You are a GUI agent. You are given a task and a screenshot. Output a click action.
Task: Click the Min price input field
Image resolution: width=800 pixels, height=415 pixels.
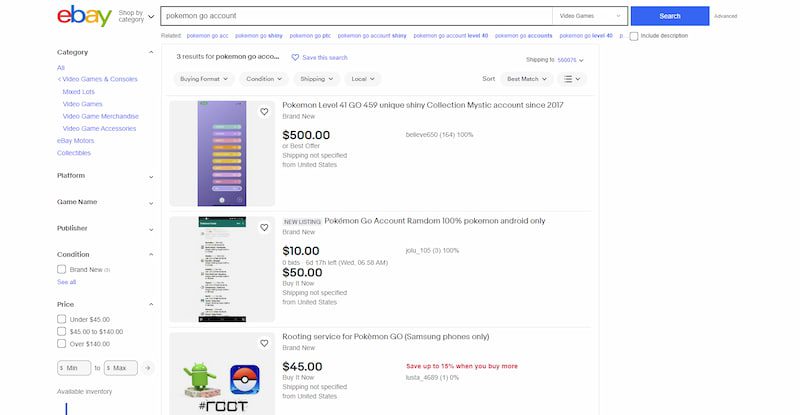pos(74,368)
